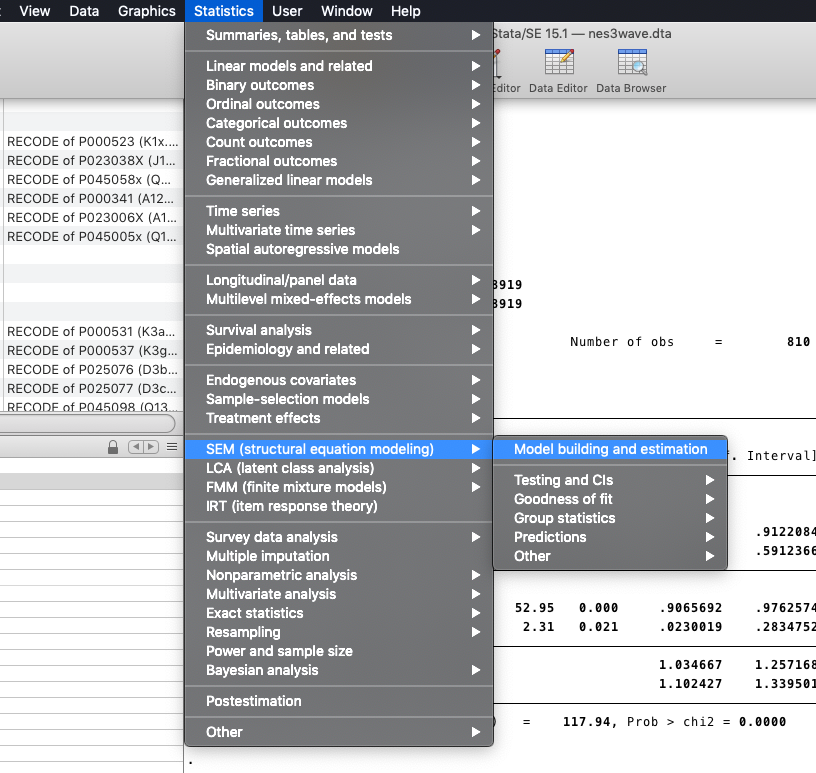
Task: Select variable RECODE of P000537 (K3g...
Action: point(93,350)
